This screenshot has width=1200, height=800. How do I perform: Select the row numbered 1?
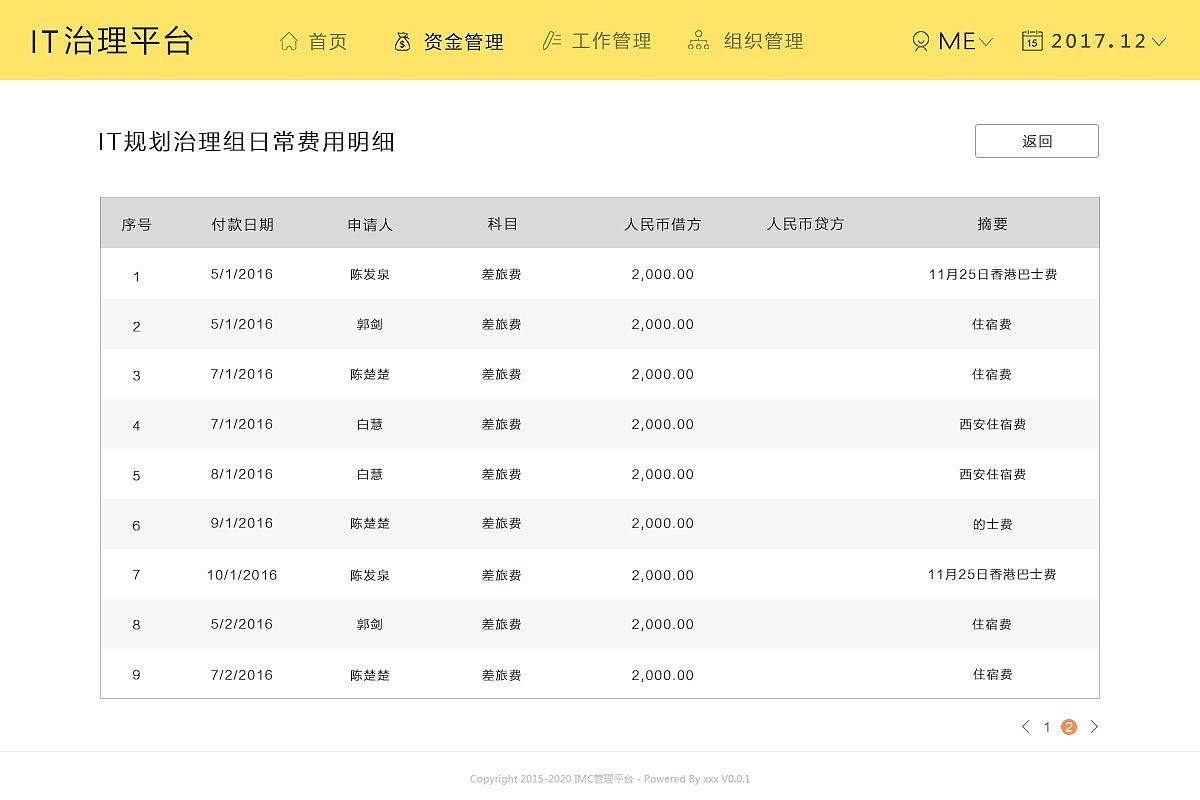[x=600, y=274]
